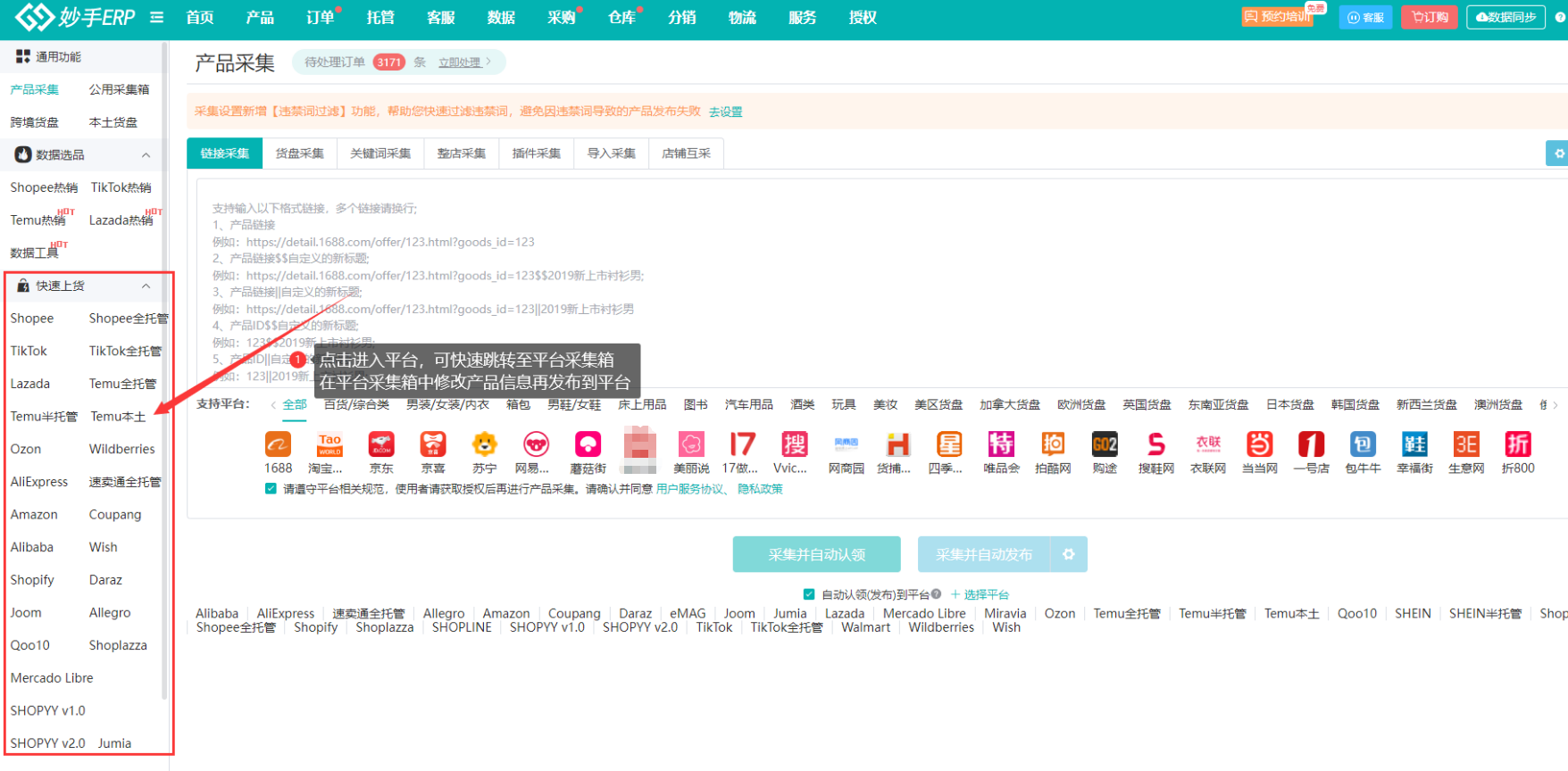Select the 蘑菇街 platform icon
This screenshot has height=771, width=1568.
(588, 444)
